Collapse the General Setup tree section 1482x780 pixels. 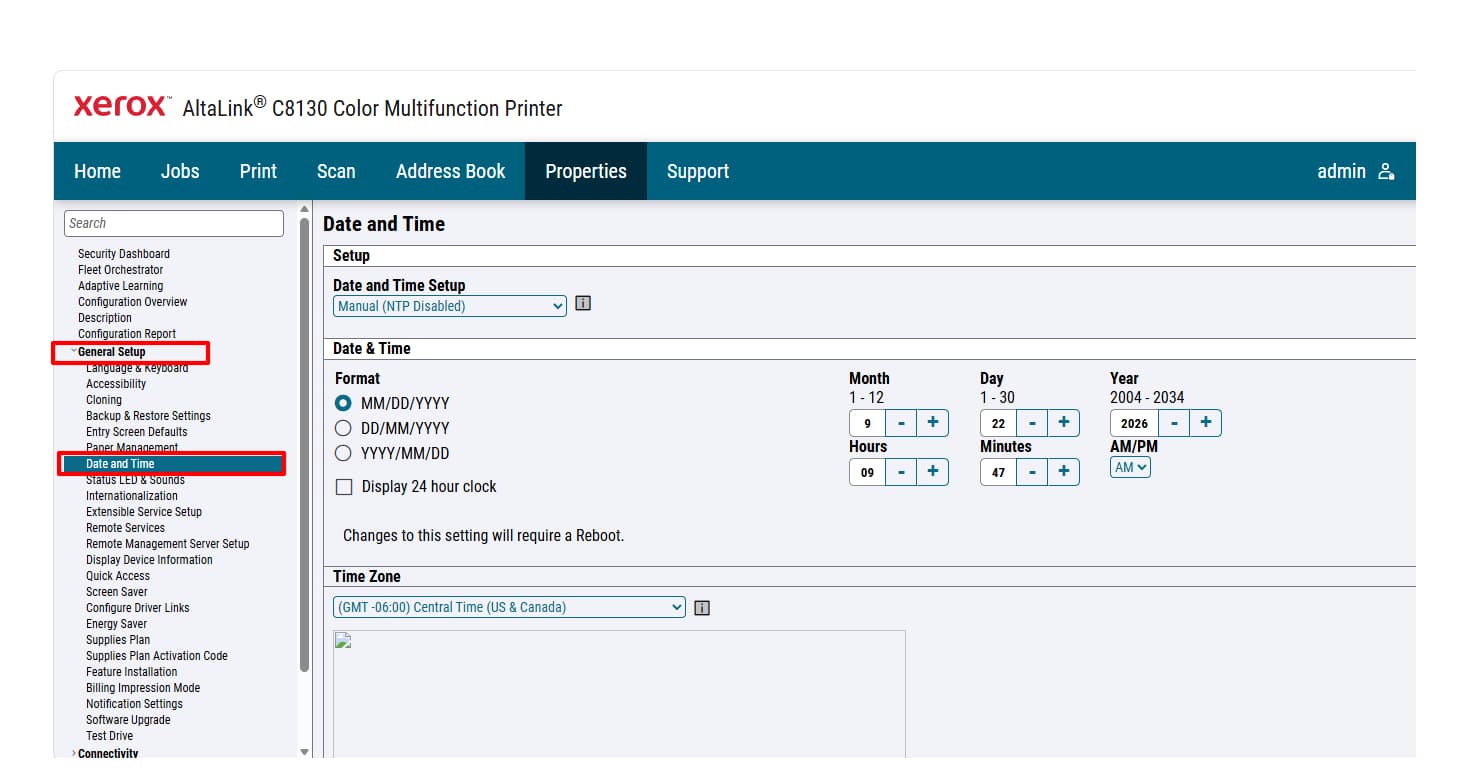(x=73, y=352)
